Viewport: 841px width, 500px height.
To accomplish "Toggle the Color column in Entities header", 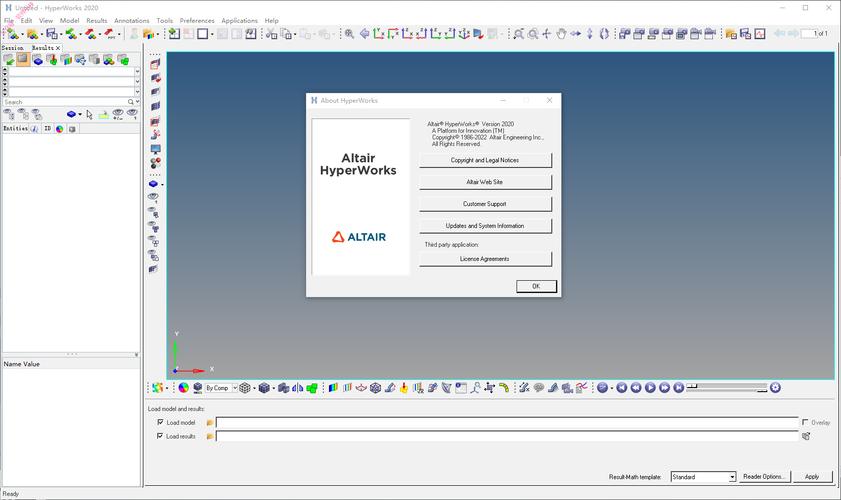I will 60,129.
